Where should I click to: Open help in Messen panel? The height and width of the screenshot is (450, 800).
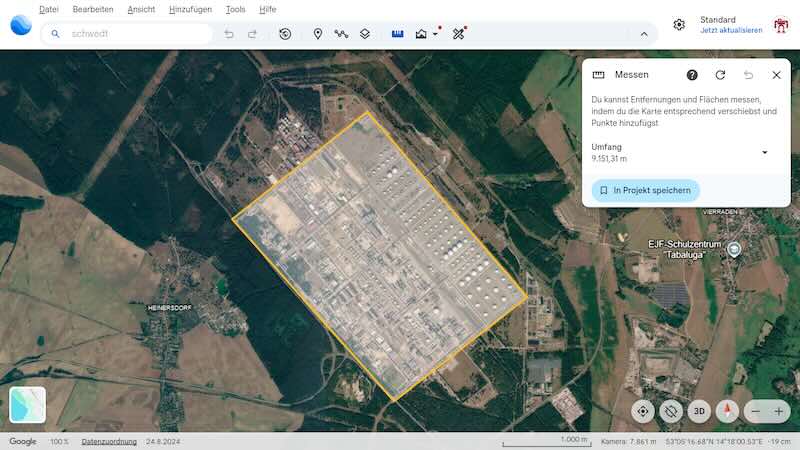692,75
